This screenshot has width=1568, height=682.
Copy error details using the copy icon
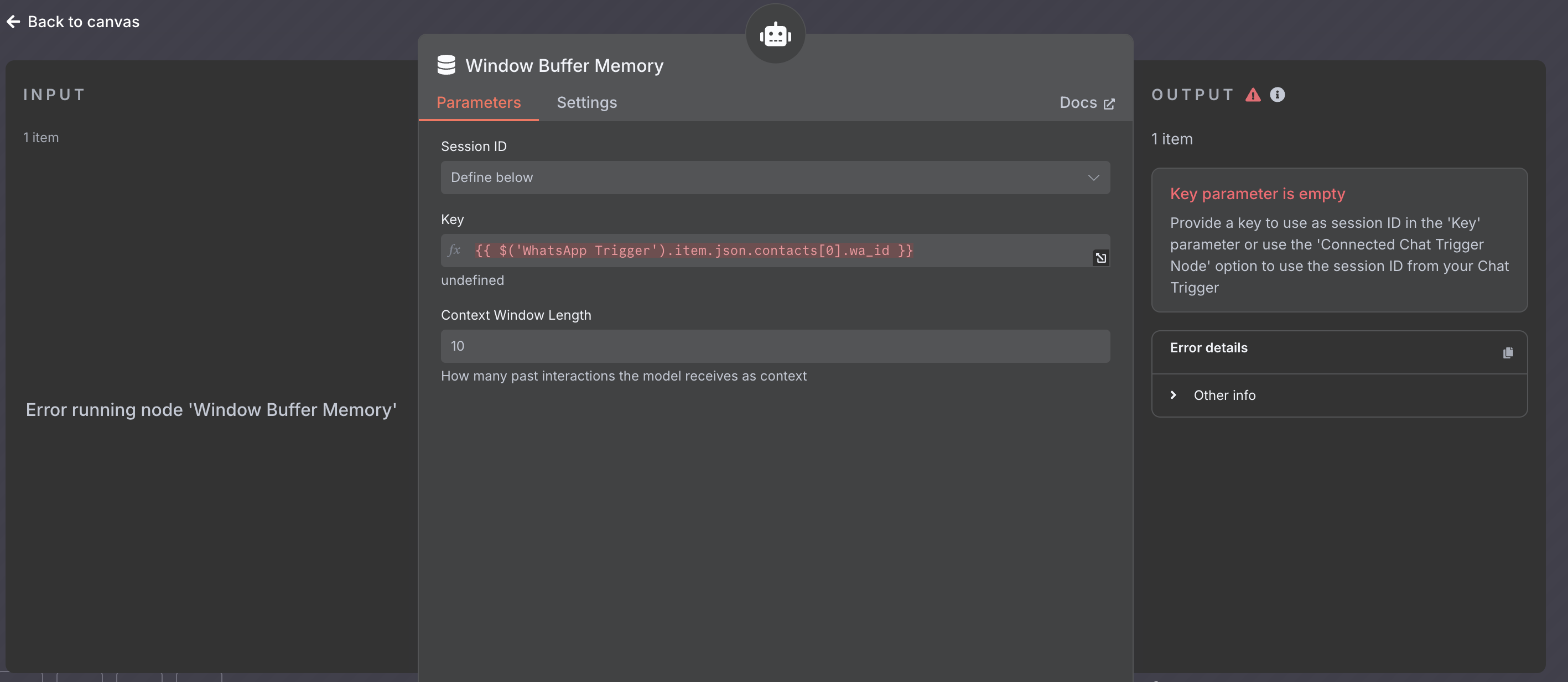click(x=1508, y=353)
